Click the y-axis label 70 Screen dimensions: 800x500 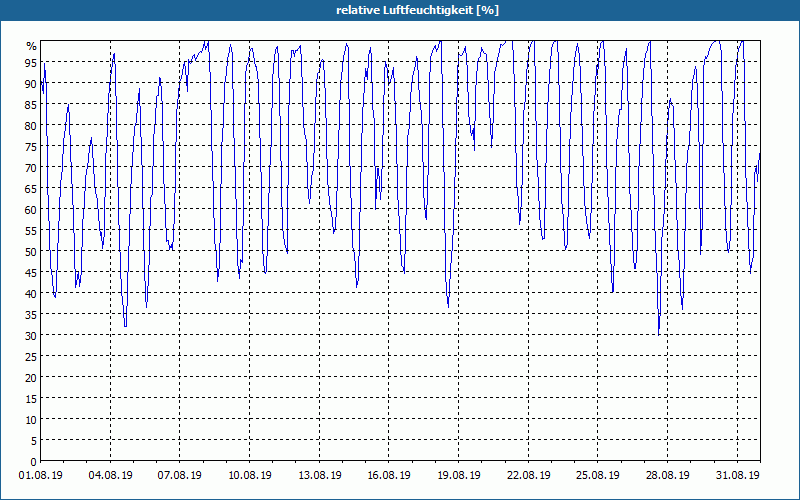(31, 168)
